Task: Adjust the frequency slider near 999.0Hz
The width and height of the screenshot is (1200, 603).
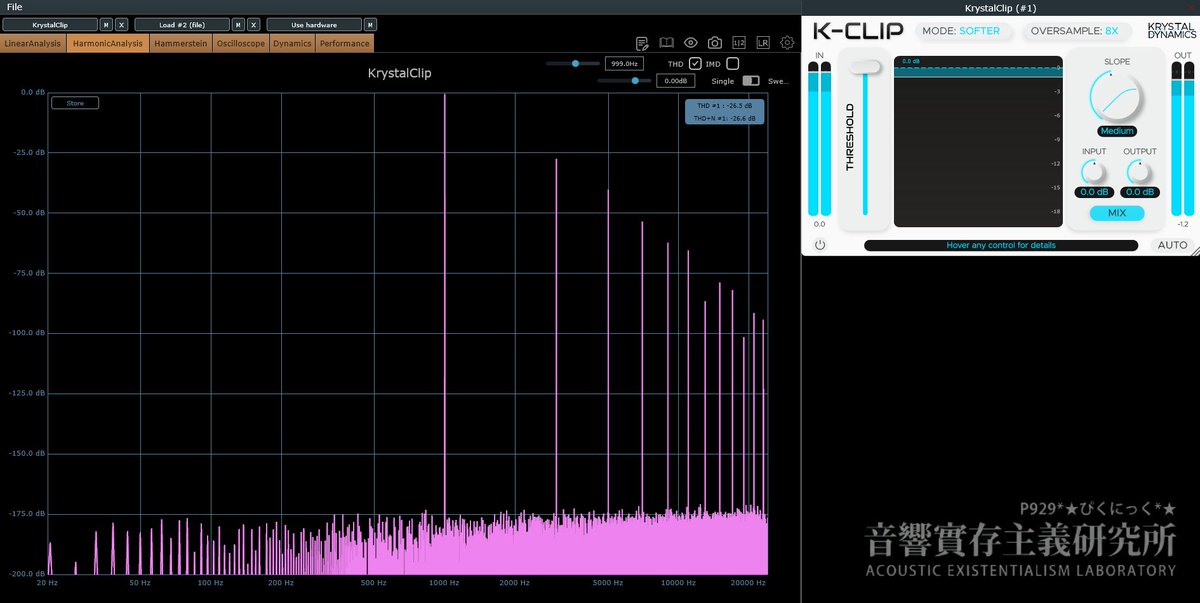Action: click(572, 63)
